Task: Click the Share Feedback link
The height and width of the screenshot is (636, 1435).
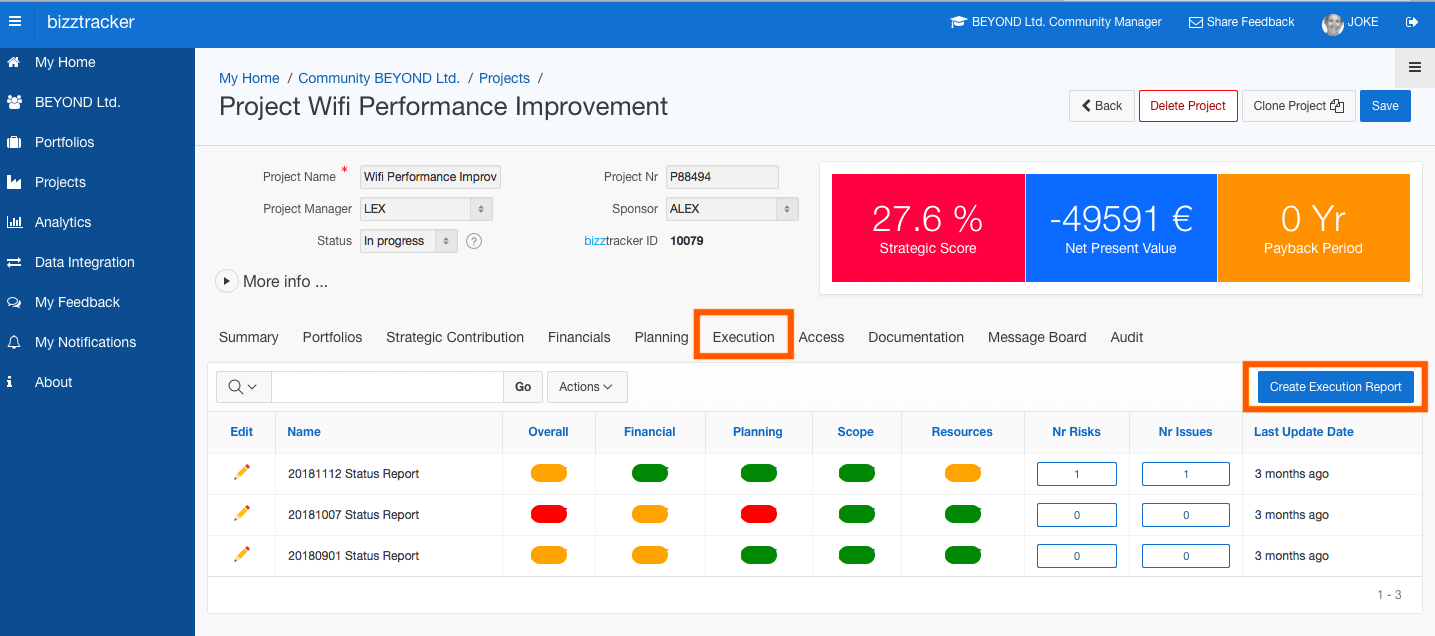Action: pos(1241,22)
